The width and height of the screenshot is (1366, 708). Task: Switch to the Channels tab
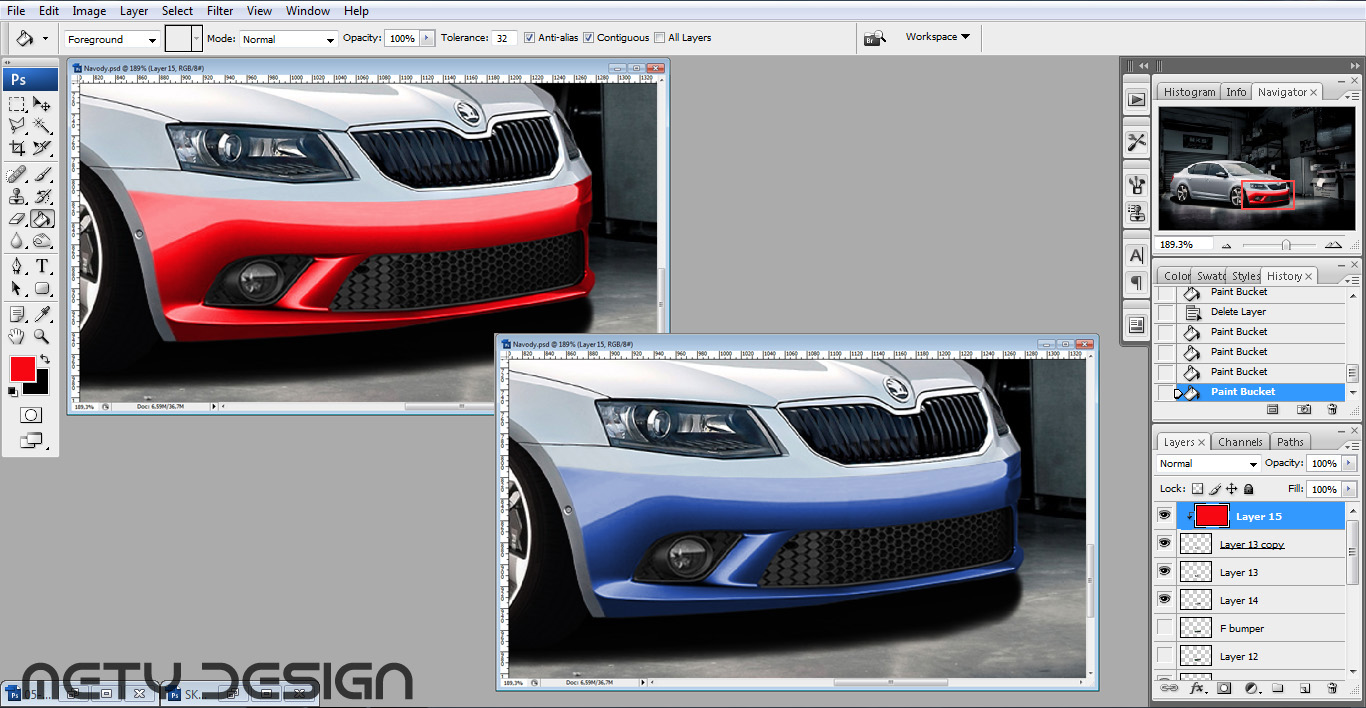tap(1240, 442)
